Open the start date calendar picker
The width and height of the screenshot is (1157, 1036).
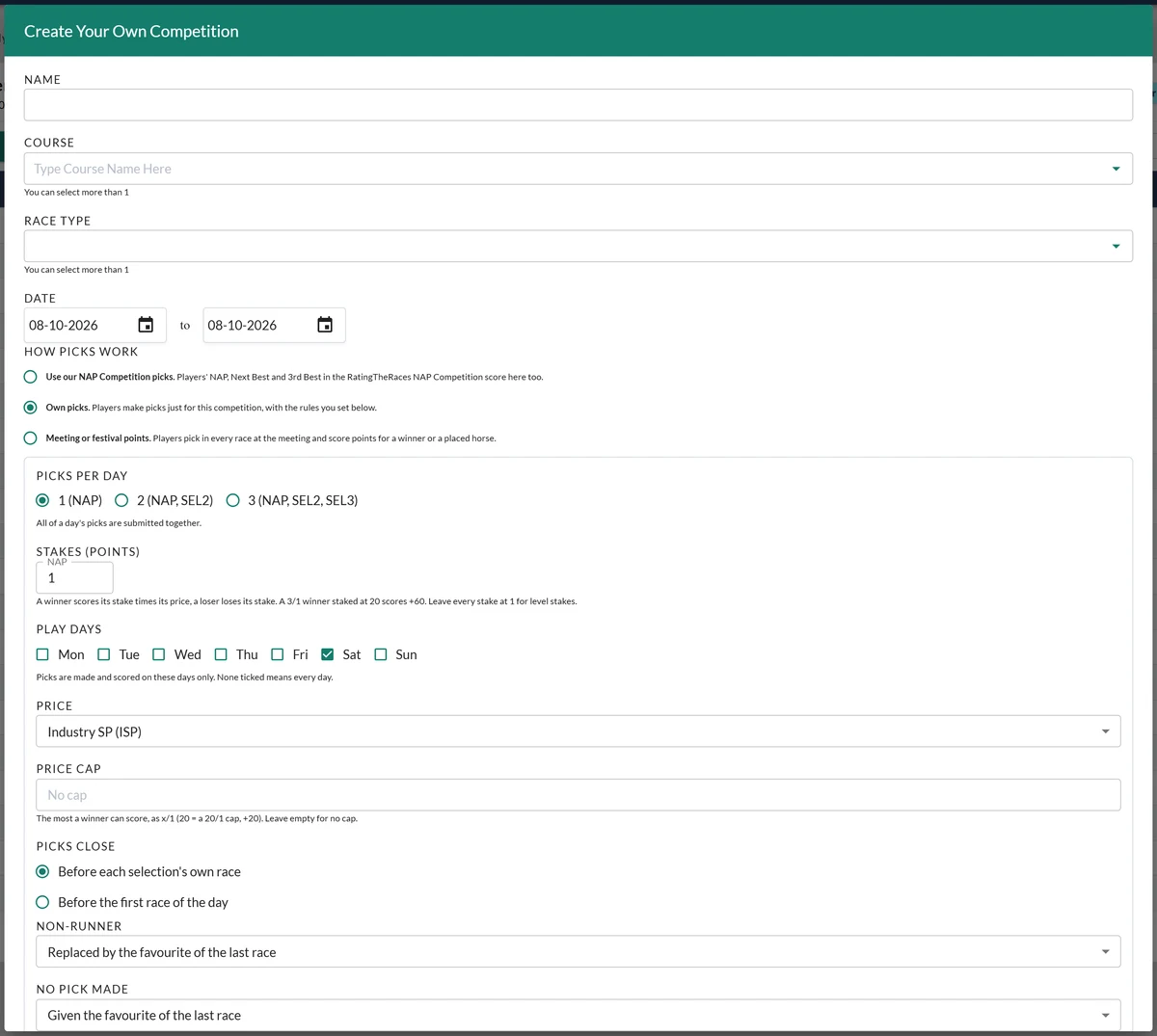(146, 325)
